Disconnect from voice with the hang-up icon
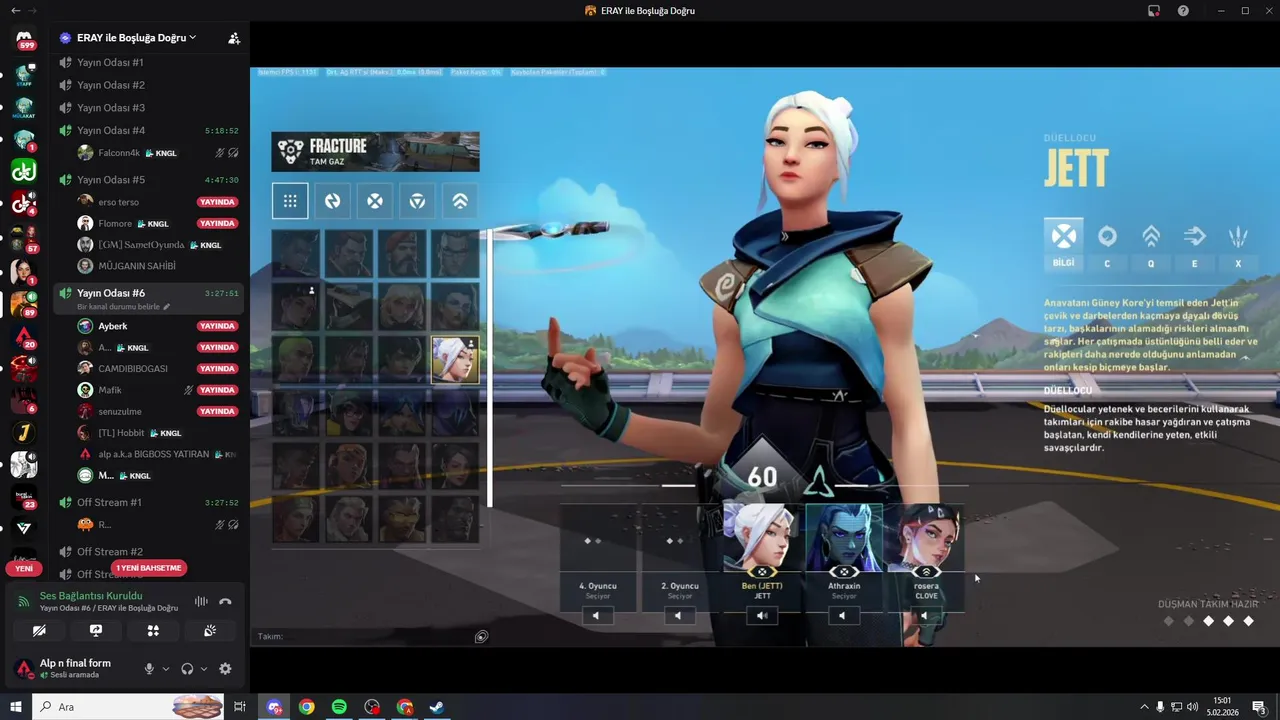This screenshot has height=720, width=1280. pyautogui.click(x=225, y=601)
